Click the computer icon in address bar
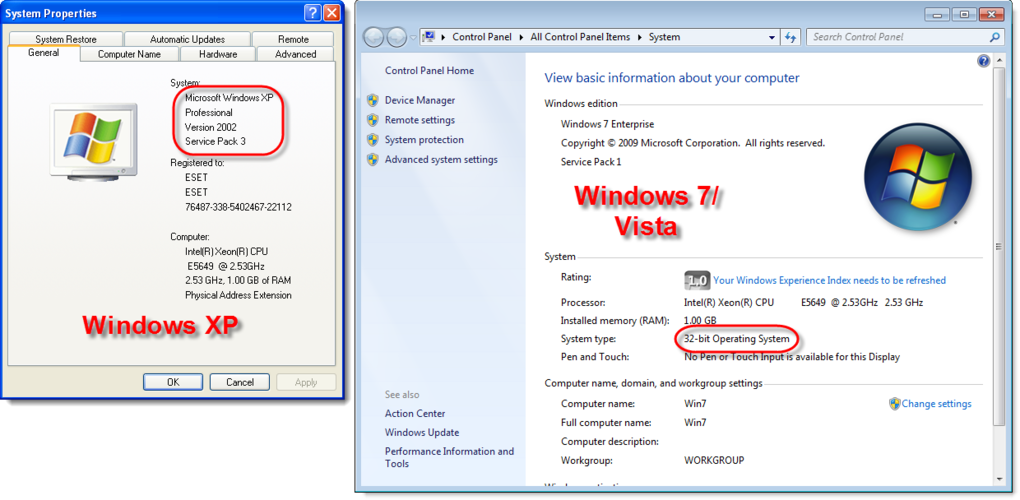 (430, 37)
